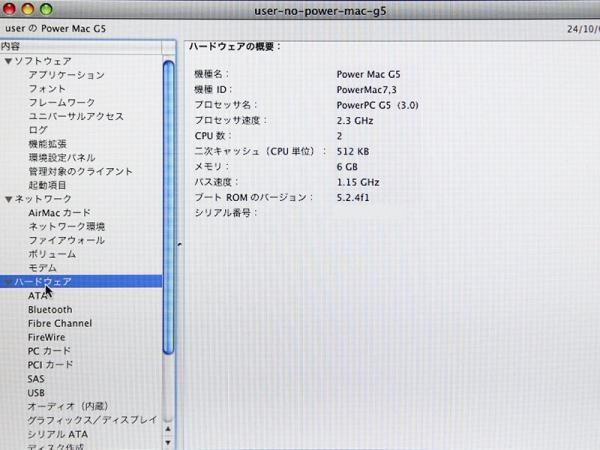Select 起動項目 in the sidebar

[x=47, y=185]
